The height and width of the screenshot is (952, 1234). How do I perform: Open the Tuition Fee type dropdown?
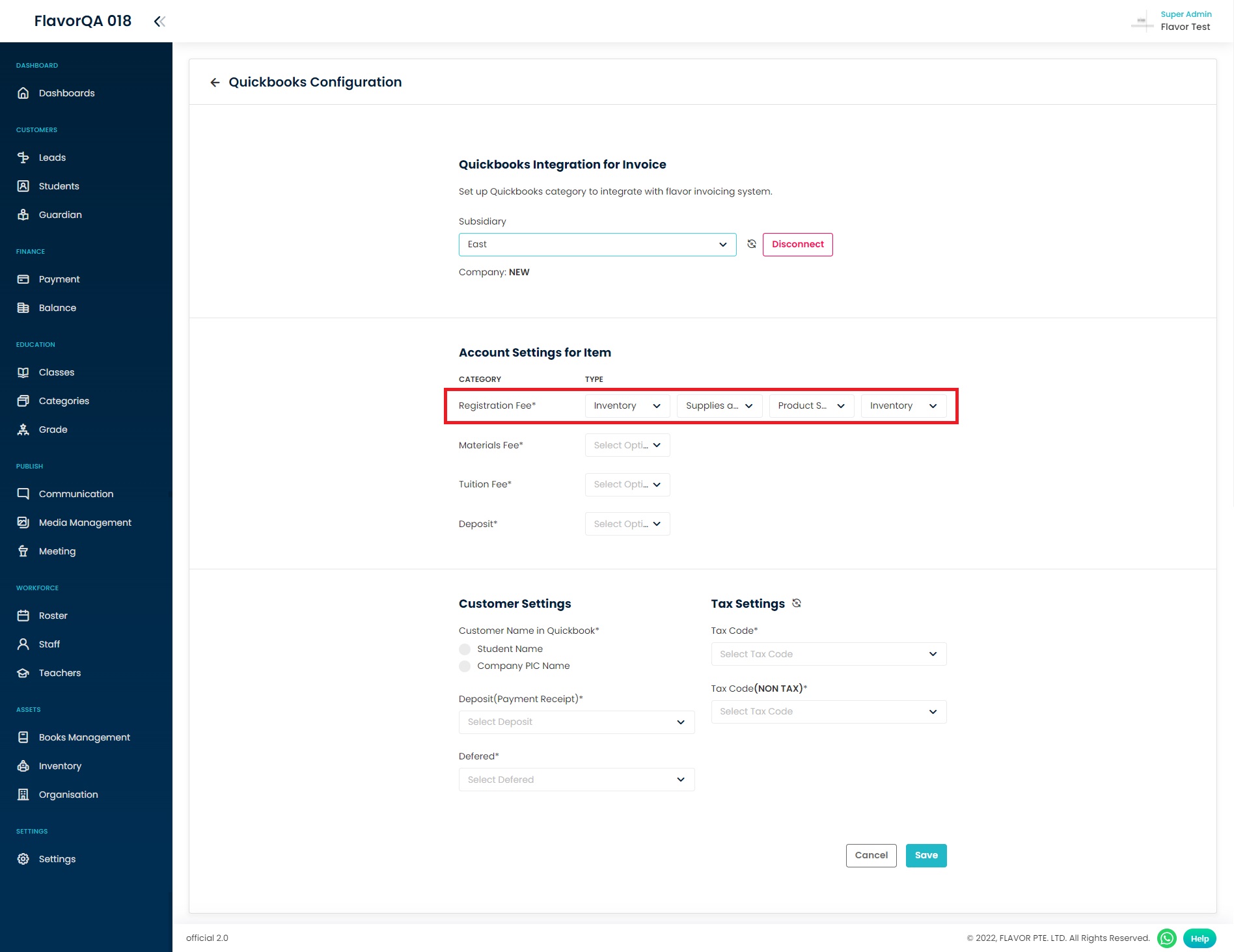point(627,485)
